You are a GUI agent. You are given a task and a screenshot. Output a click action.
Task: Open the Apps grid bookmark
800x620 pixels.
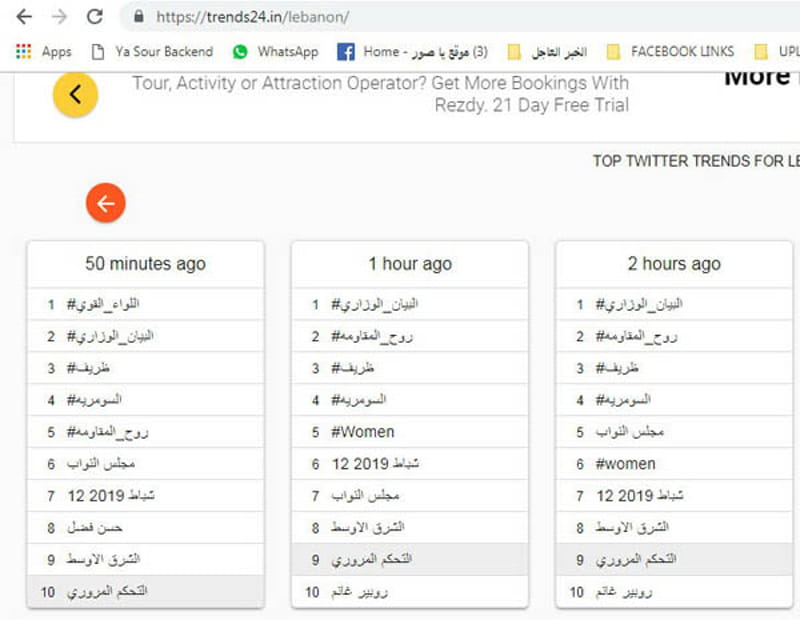[44, 52]
